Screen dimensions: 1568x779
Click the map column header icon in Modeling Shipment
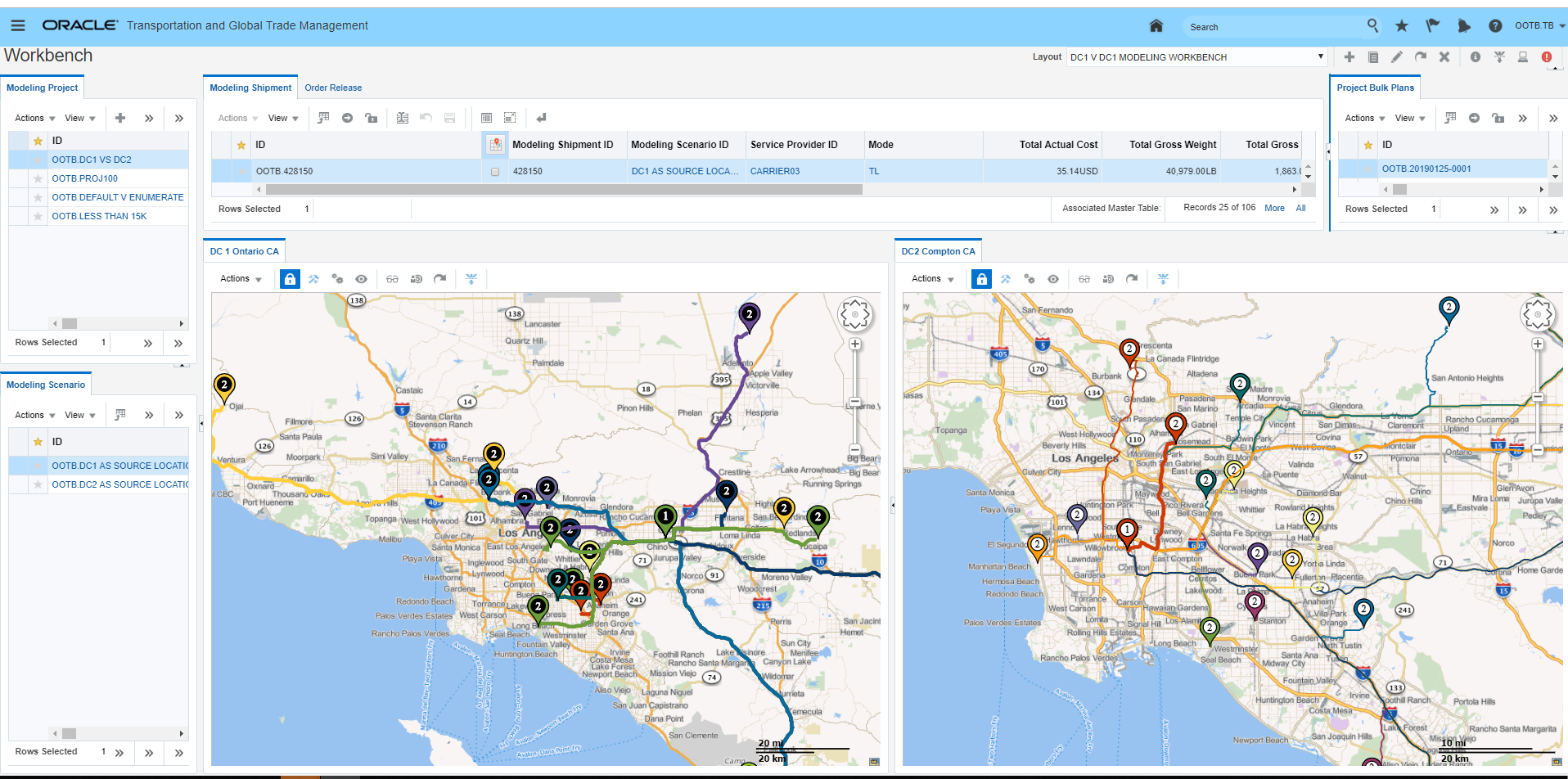pos(495,145)
